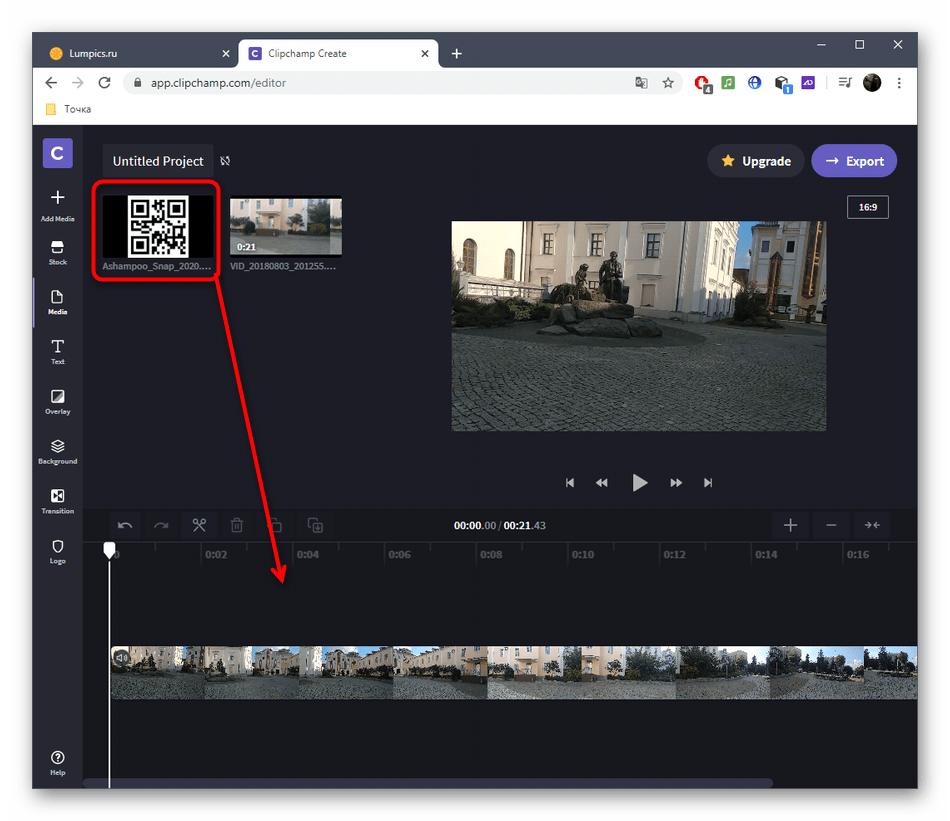The width and height of the screenshot is (950, 821).
Task: Open the Chrome three-dot menu
Action: tap(899, 83)
